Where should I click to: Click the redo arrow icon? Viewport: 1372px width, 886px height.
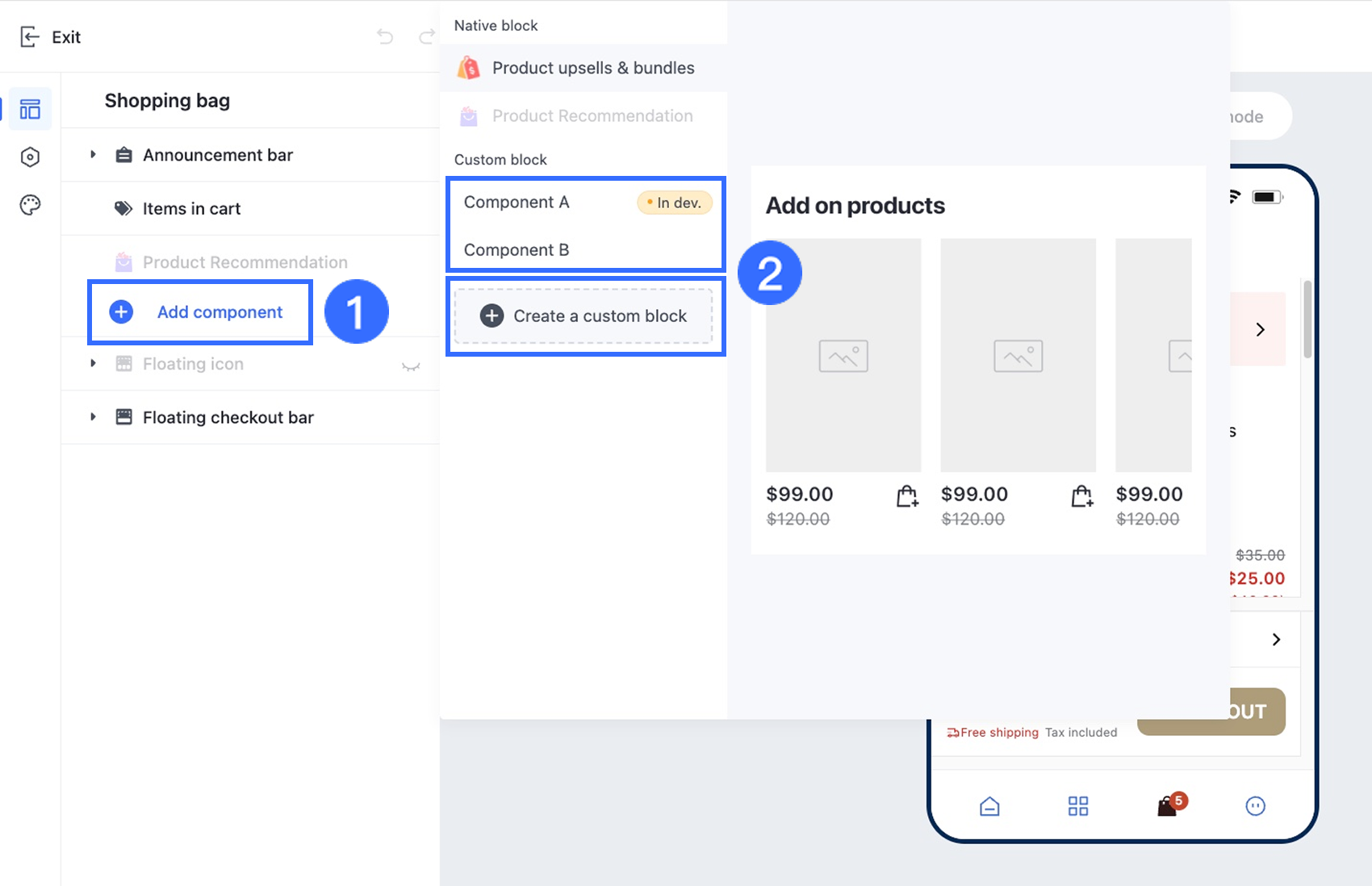click(426, 36)
